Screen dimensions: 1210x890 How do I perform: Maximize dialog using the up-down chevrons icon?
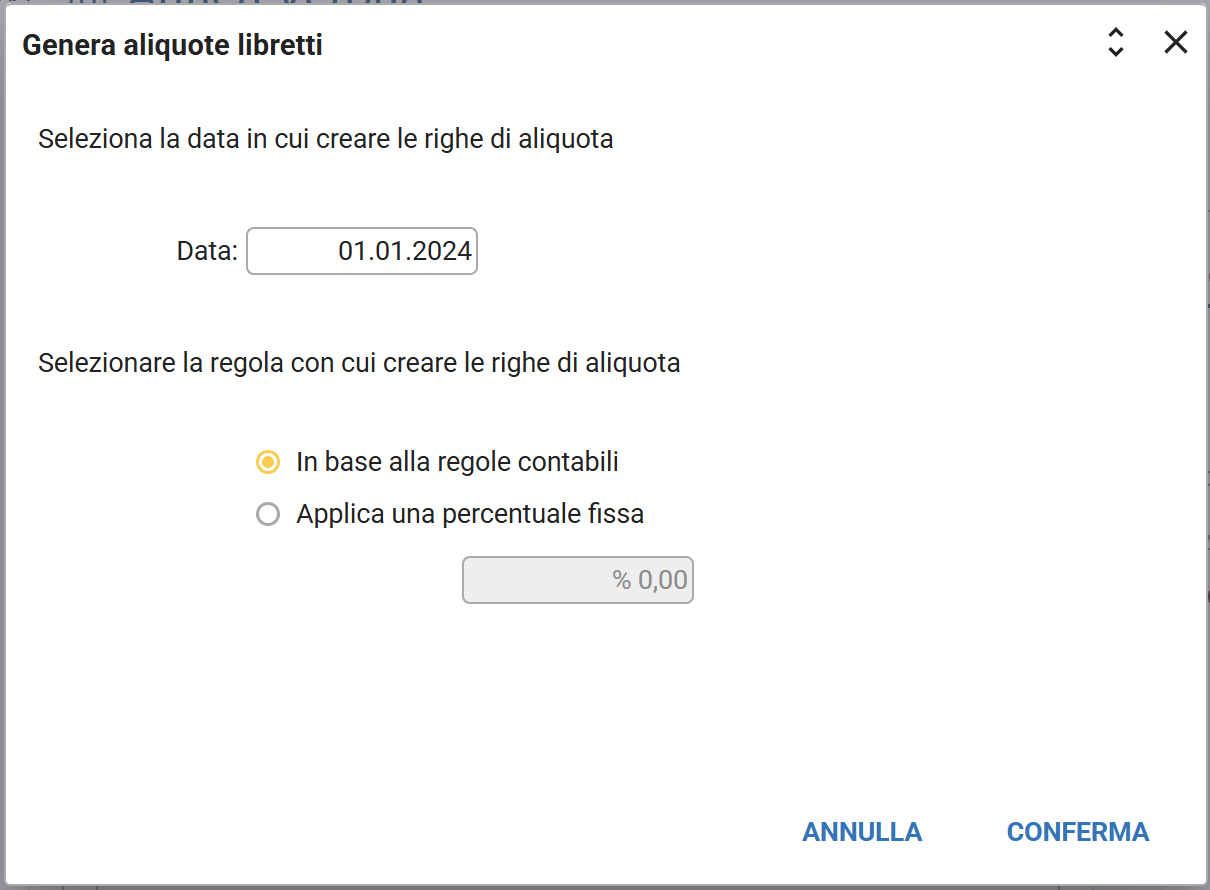pos(1116,42)
